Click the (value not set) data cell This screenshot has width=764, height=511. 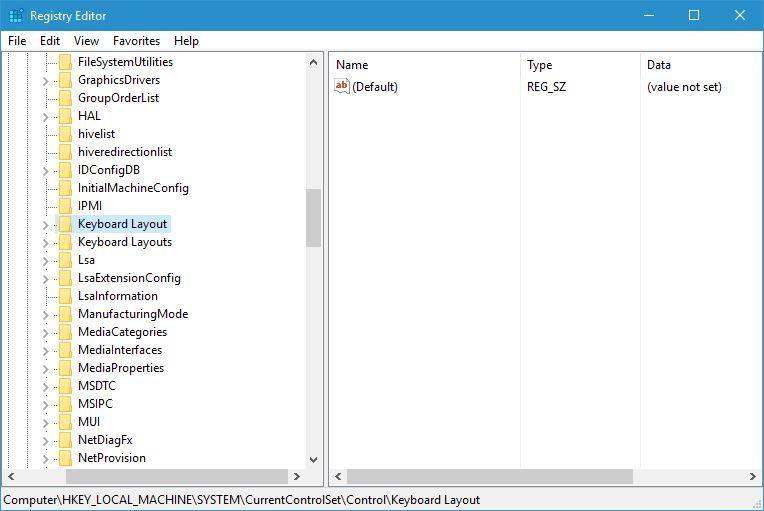pyautogui.click(x=684, y=87)
